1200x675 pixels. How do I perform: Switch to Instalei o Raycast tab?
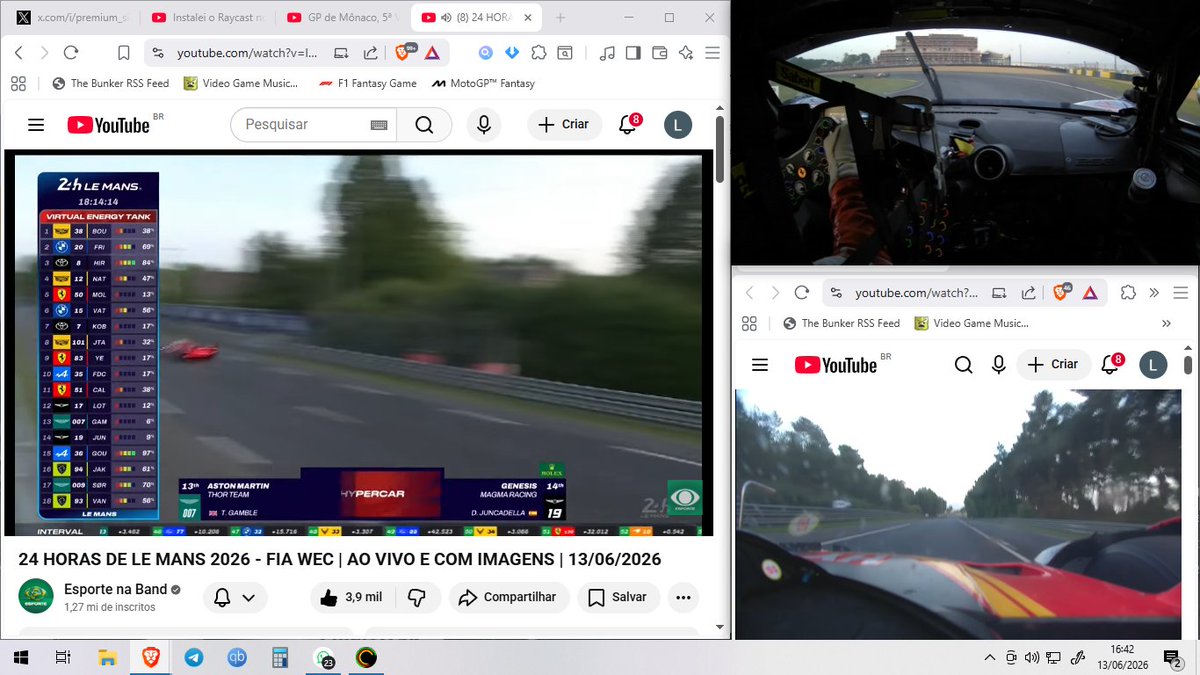pos(207,18)
